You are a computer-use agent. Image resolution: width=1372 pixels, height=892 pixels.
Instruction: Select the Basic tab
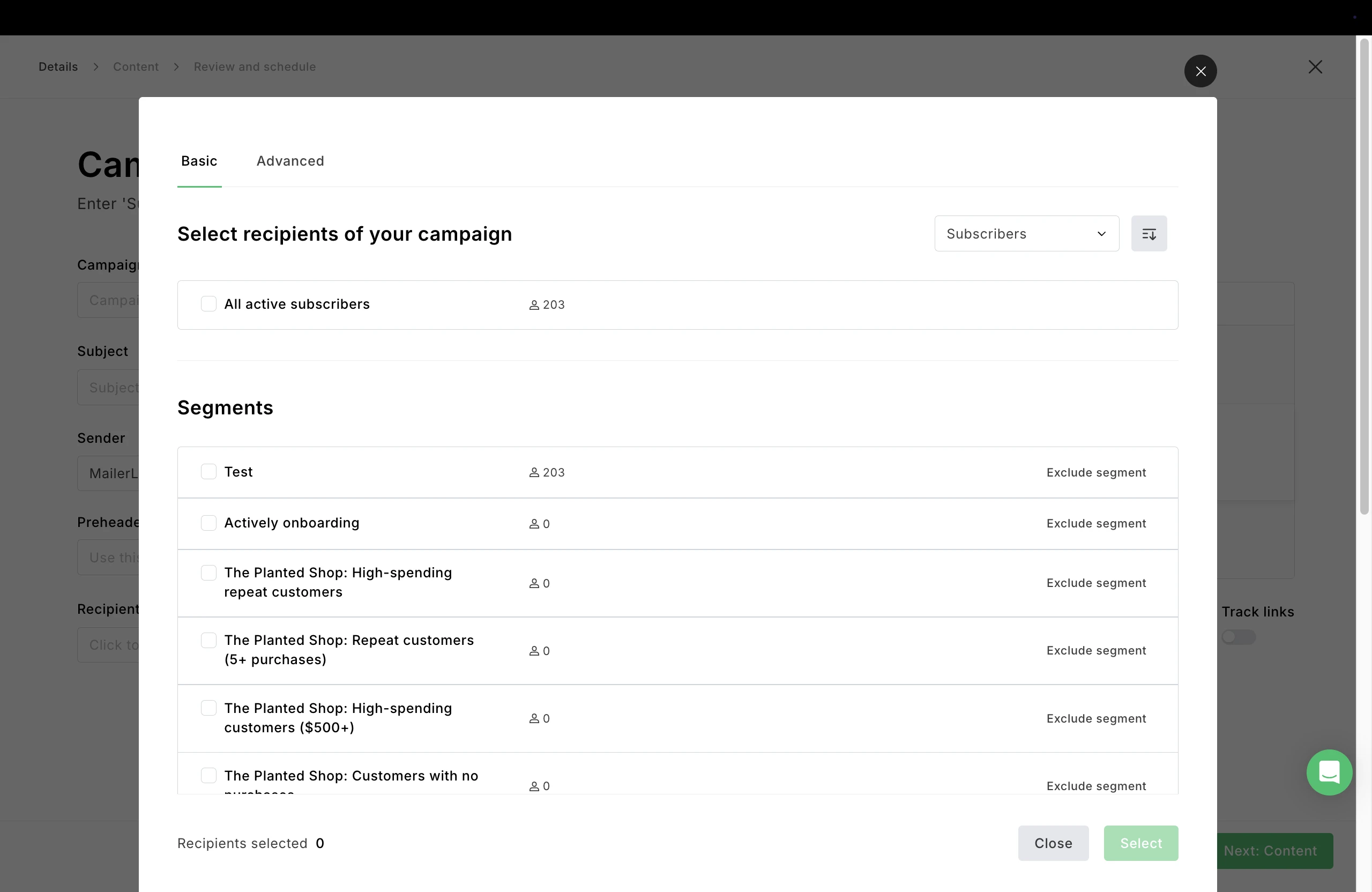coord(199,161)
